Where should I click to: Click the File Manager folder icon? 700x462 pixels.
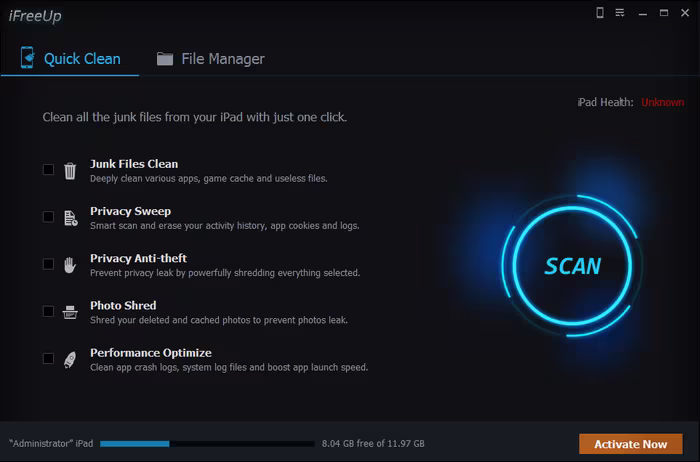click(165, 58)
